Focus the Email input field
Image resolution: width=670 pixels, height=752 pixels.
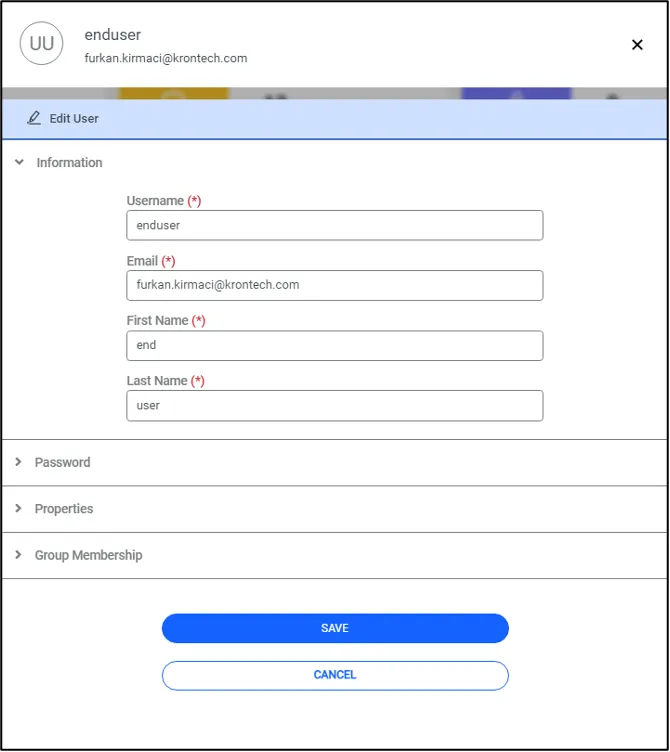click(x=335, y=285)
